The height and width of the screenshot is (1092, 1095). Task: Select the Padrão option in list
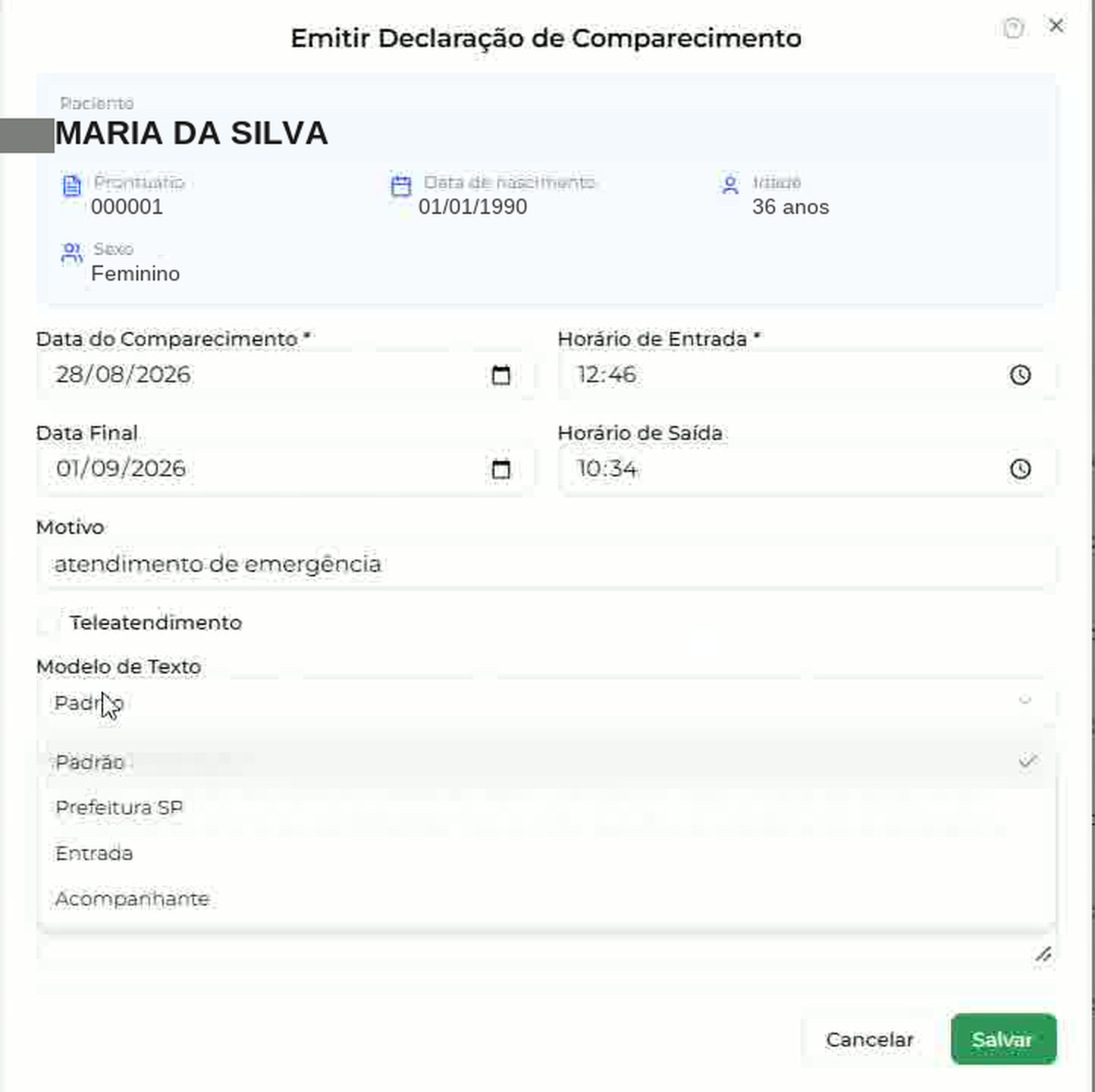(546, 762)
